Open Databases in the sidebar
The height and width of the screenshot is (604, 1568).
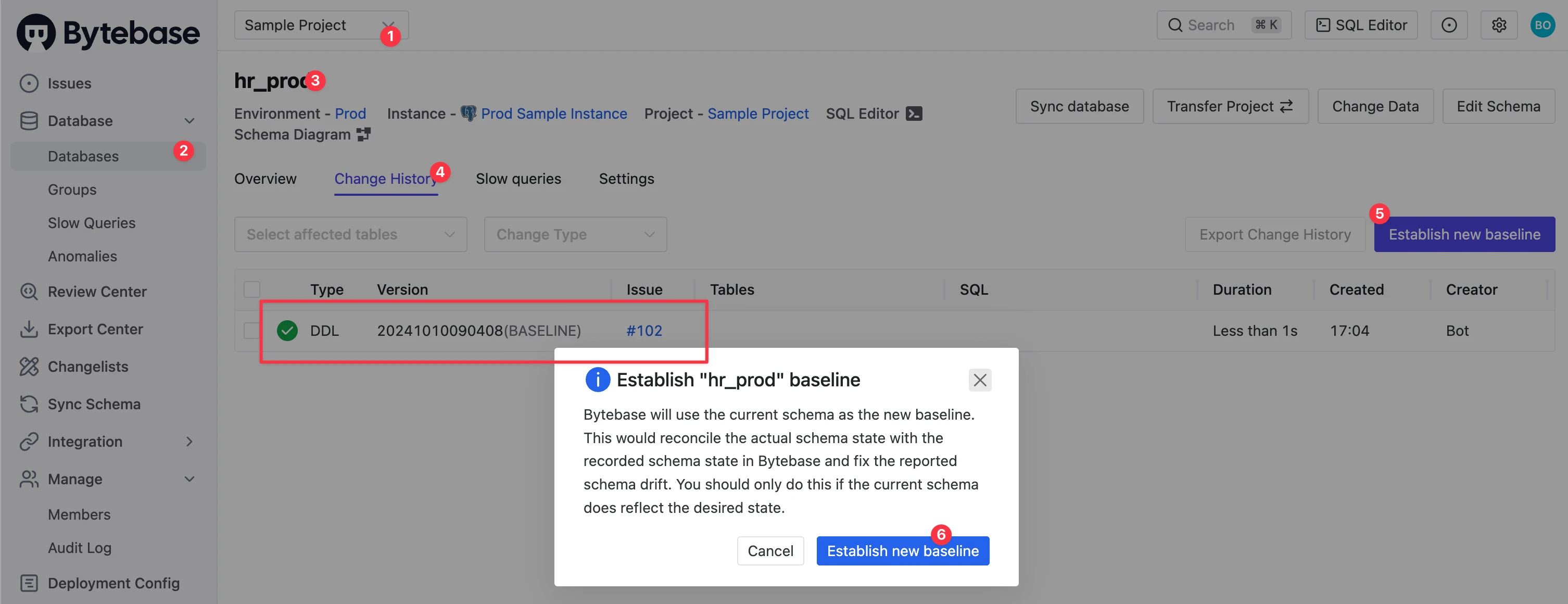[x=108, y=157]
